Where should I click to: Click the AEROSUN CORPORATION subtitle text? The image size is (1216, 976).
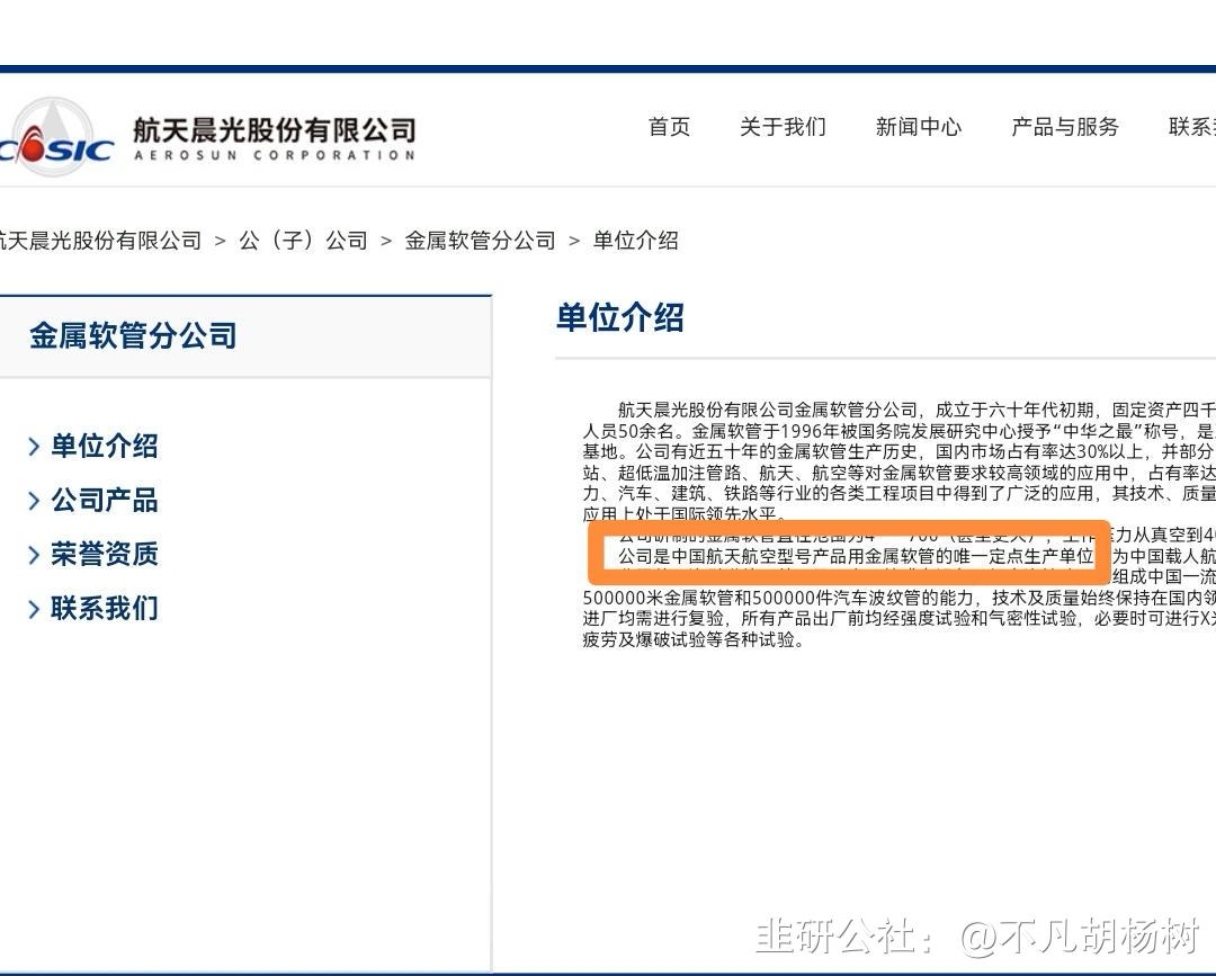(x=274, y=156)
